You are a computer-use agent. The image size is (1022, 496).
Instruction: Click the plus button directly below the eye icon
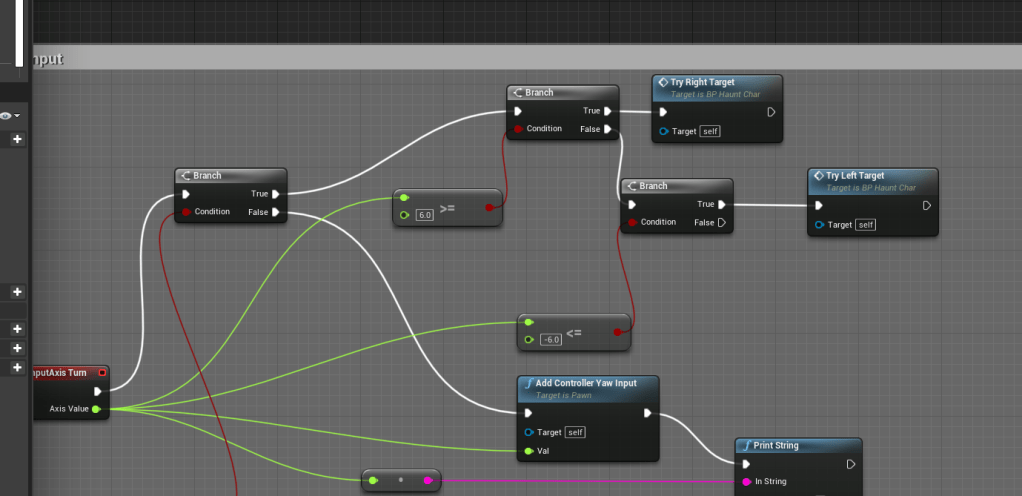click(17, 140)
